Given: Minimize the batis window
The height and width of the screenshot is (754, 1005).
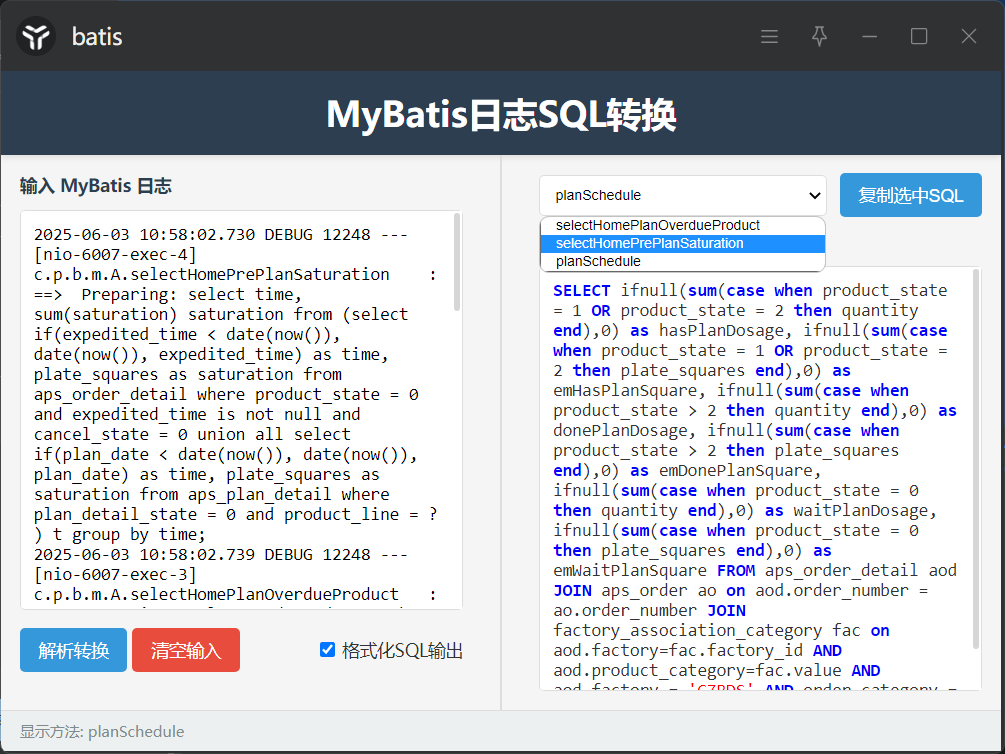Looking at the screenshot, I should [x=869, y=37].
